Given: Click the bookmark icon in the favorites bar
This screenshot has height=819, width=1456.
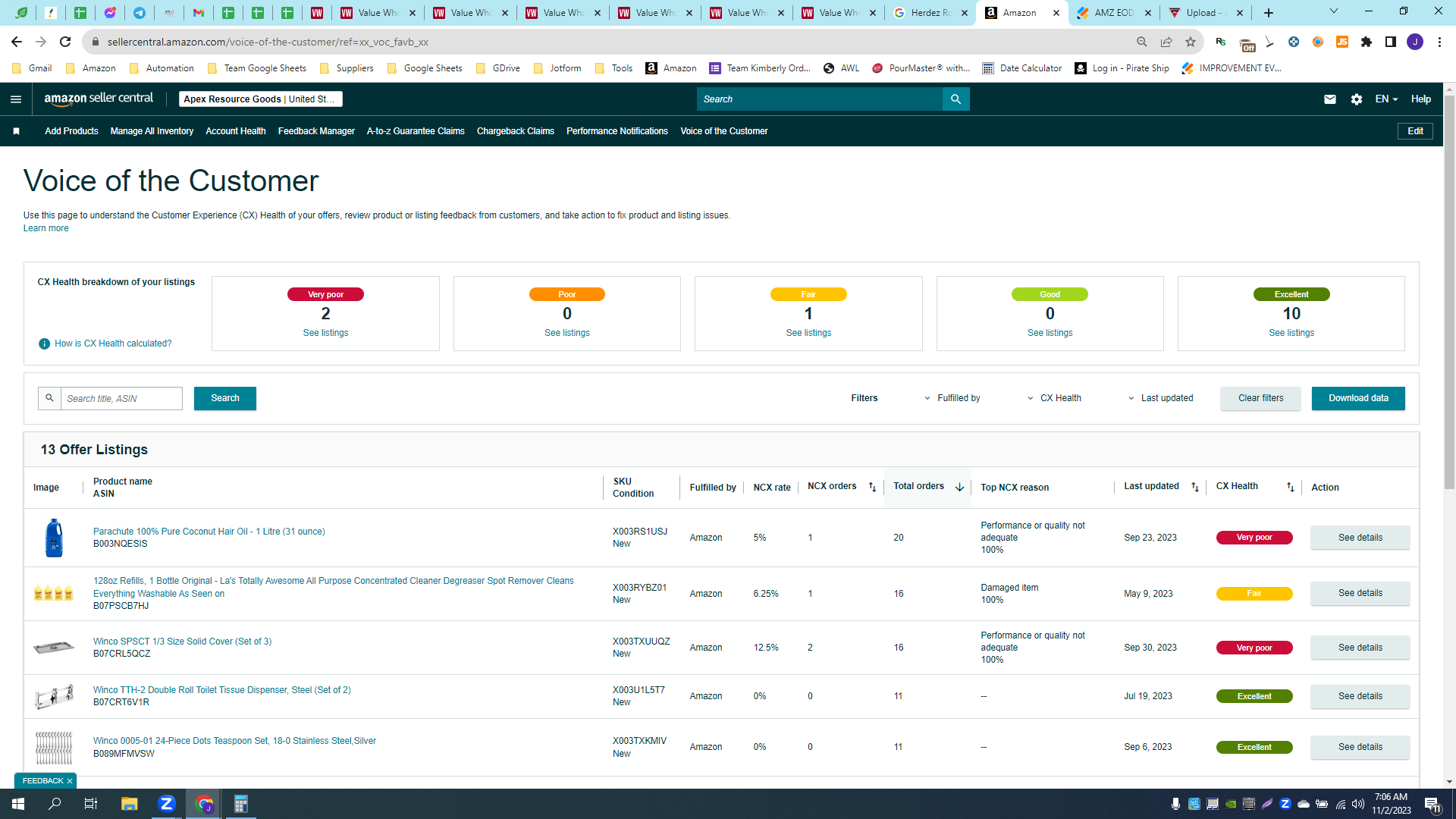Looking at the screenshot, I should point(16,131).
